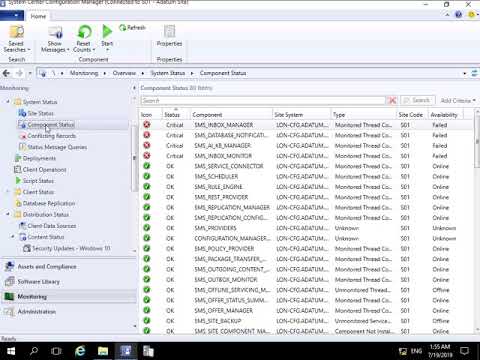The height and width of the screenshot is (360, 480).
Task: Collapse the System Status tree node
Action: click(8, 102)
